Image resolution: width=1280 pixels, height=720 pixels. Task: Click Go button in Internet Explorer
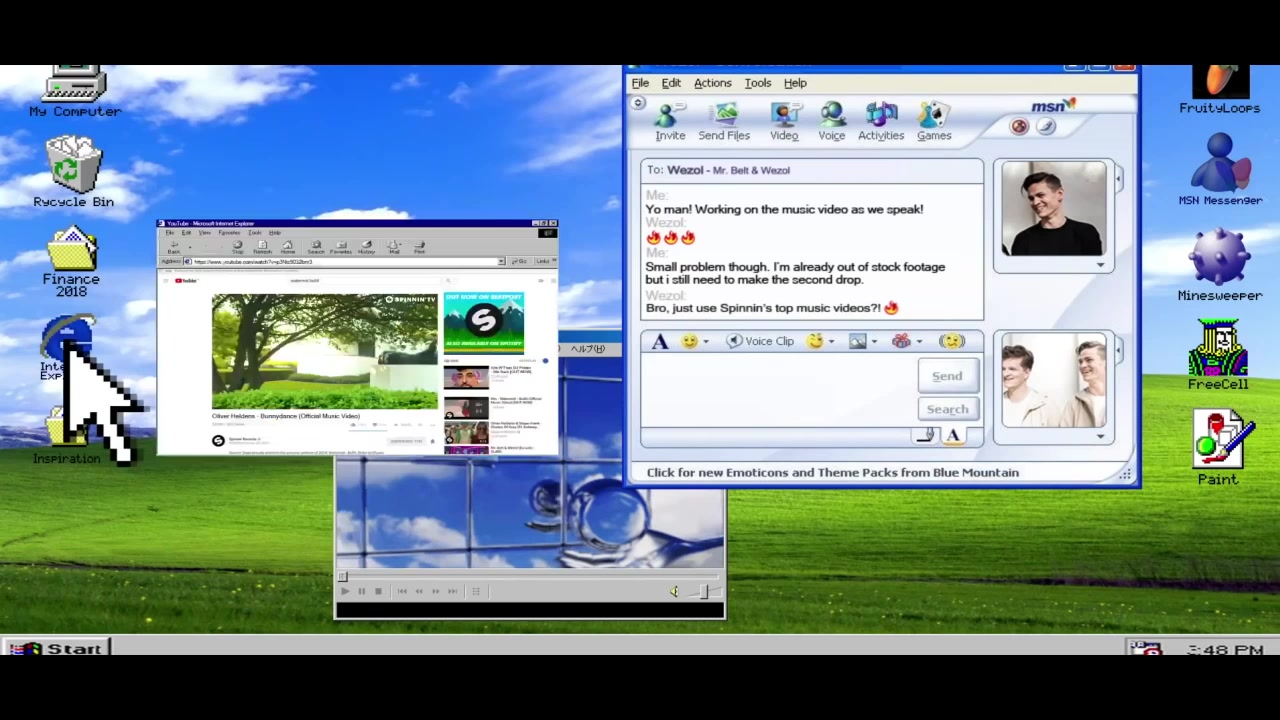(520, 261)
